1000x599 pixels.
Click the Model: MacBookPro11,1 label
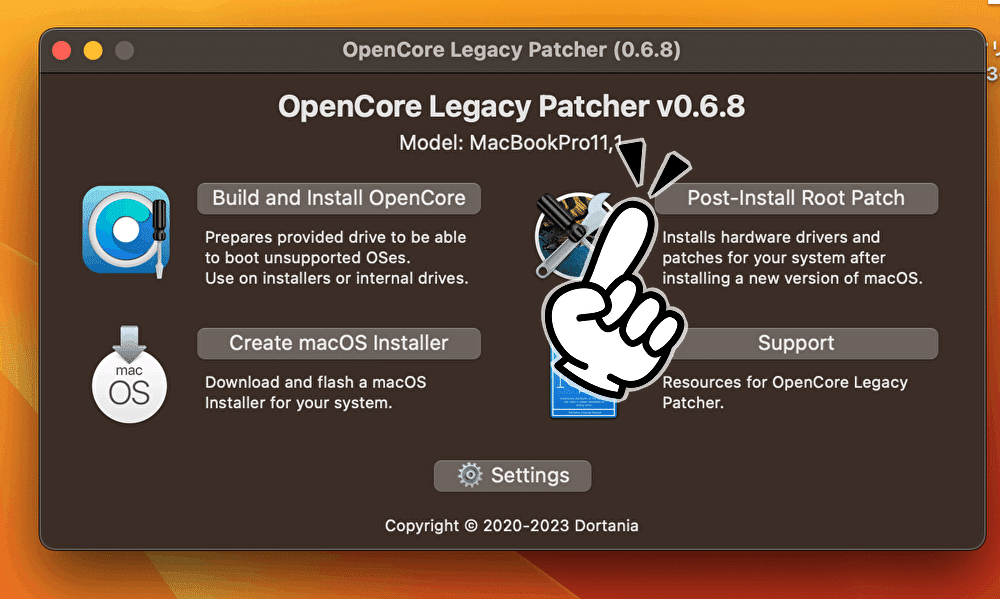[x=511, y=143]
